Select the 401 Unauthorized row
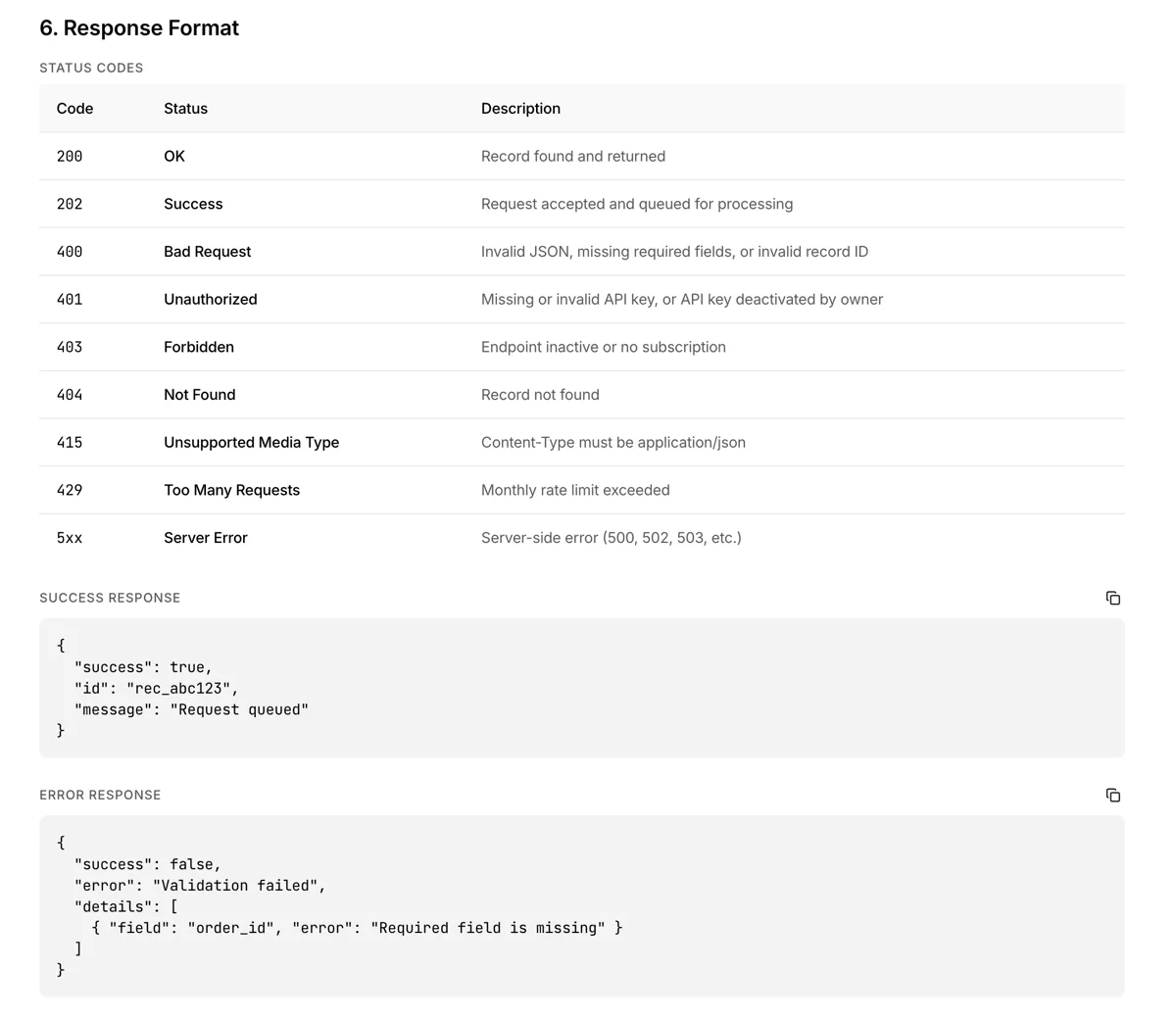The height and width of the screenshot is (1019, 1176). tap(210, 299)
